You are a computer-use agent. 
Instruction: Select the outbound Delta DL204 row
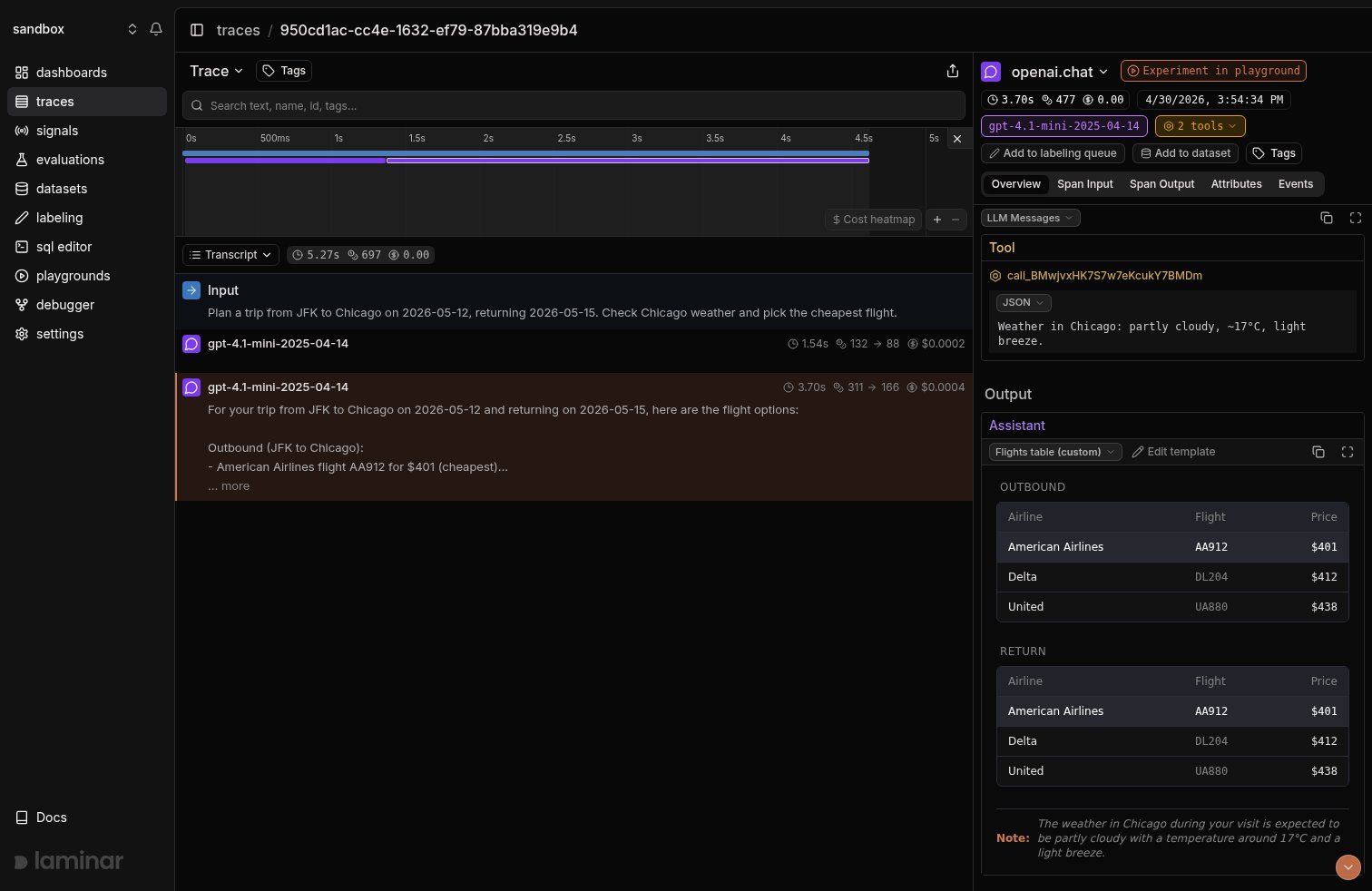(1172, 577)
